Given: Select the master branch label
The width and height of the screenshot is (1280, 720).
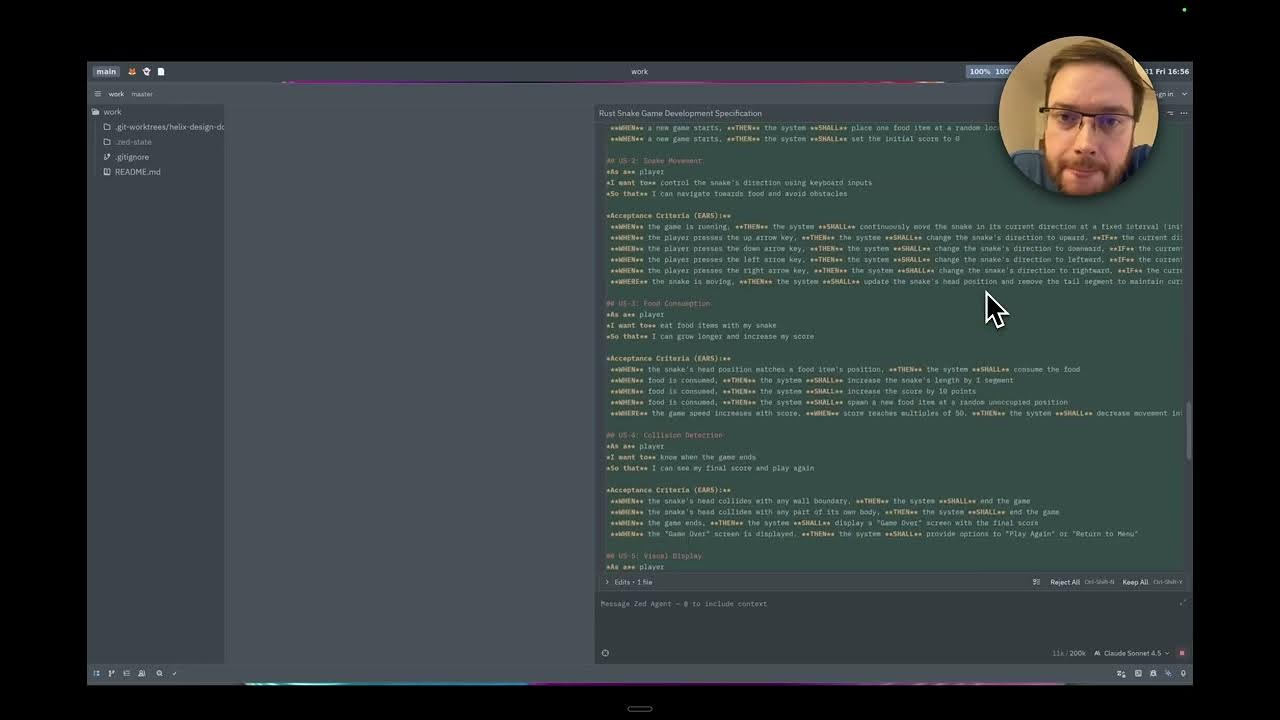Looking at the screenshot, I should click(142, 94).
